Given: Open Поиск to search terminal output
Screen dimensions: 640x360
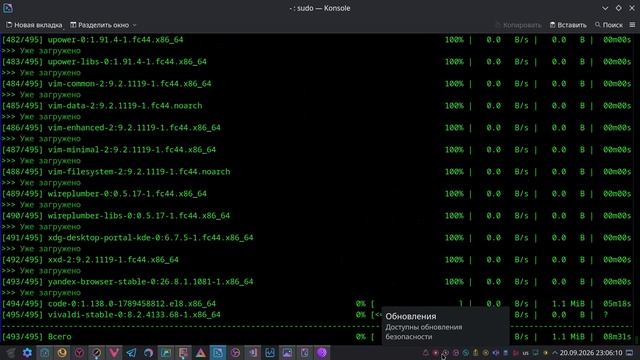Looking at the screenshot, I should tap(609, 25).
